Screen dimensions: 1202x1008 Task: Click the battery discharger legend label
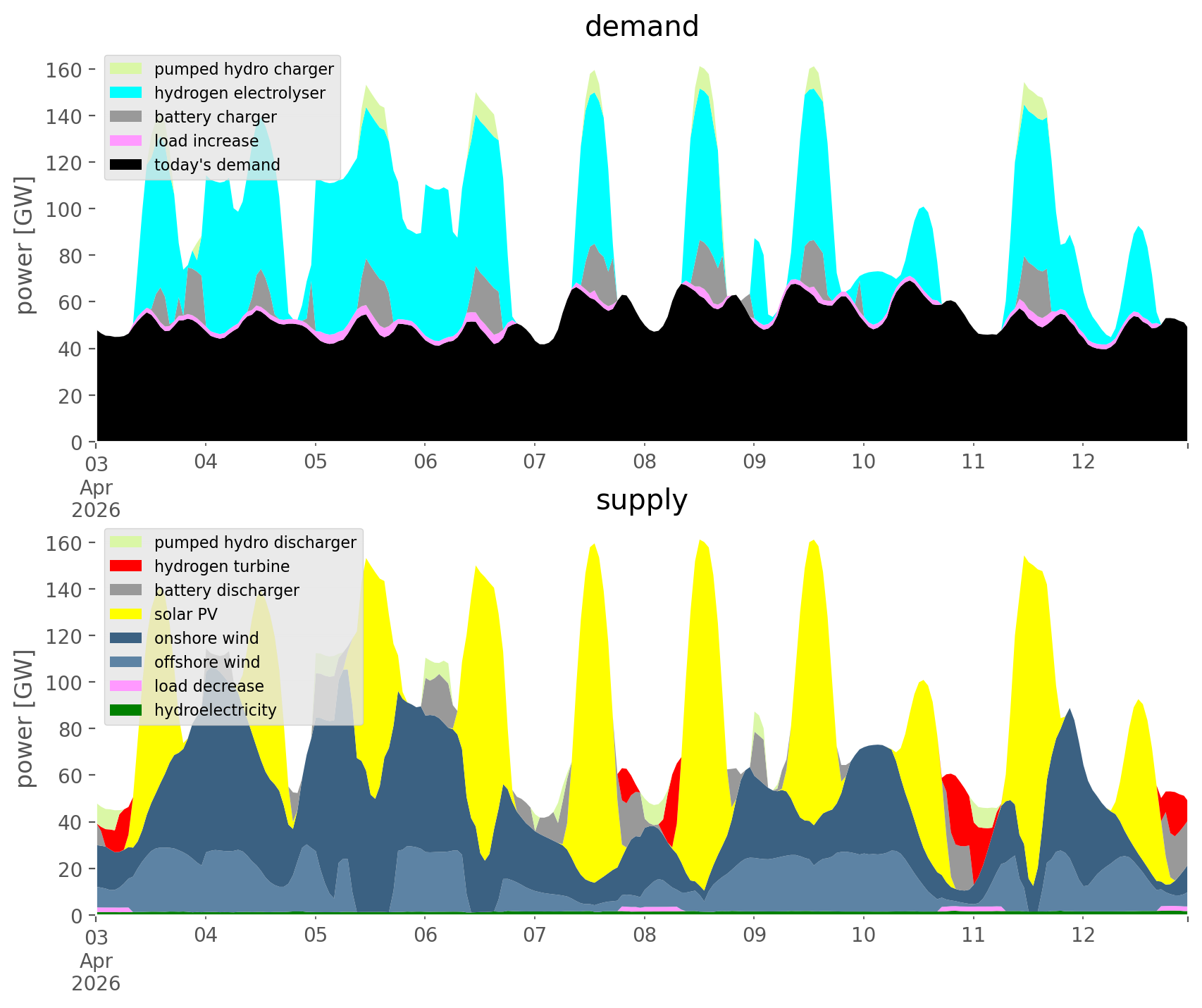pos(226,590)
